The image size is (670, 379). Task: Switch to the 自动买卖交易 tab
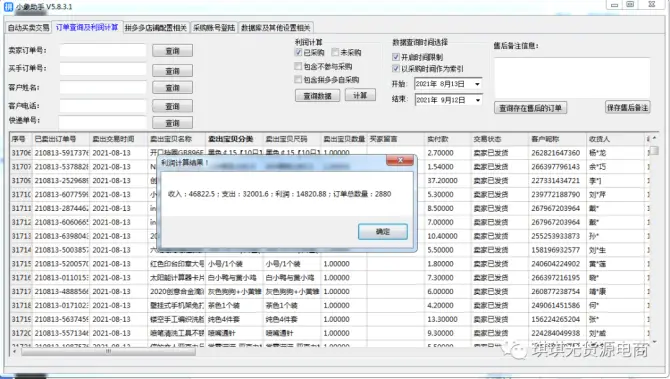pos(29,28)
